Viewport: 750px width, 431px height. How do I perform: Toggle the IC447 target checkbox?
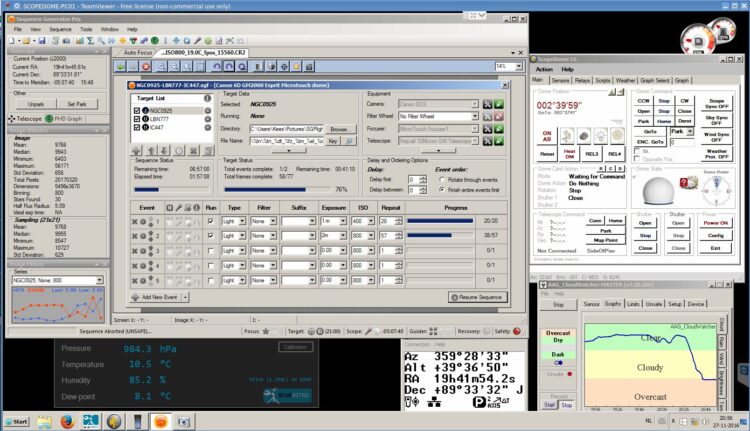click(137, 128)
